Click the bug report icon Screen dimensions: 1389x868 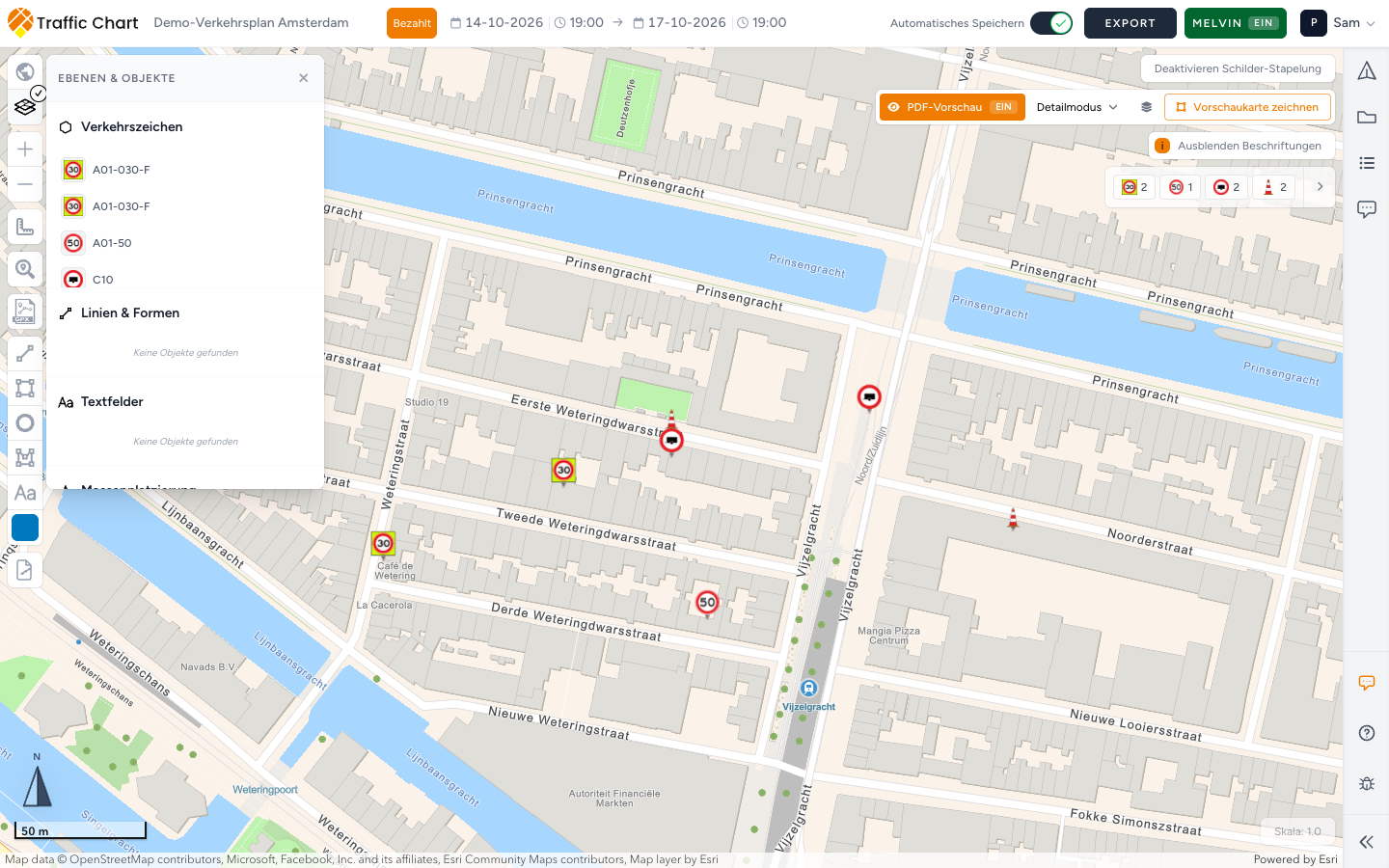pos(1367,783)
